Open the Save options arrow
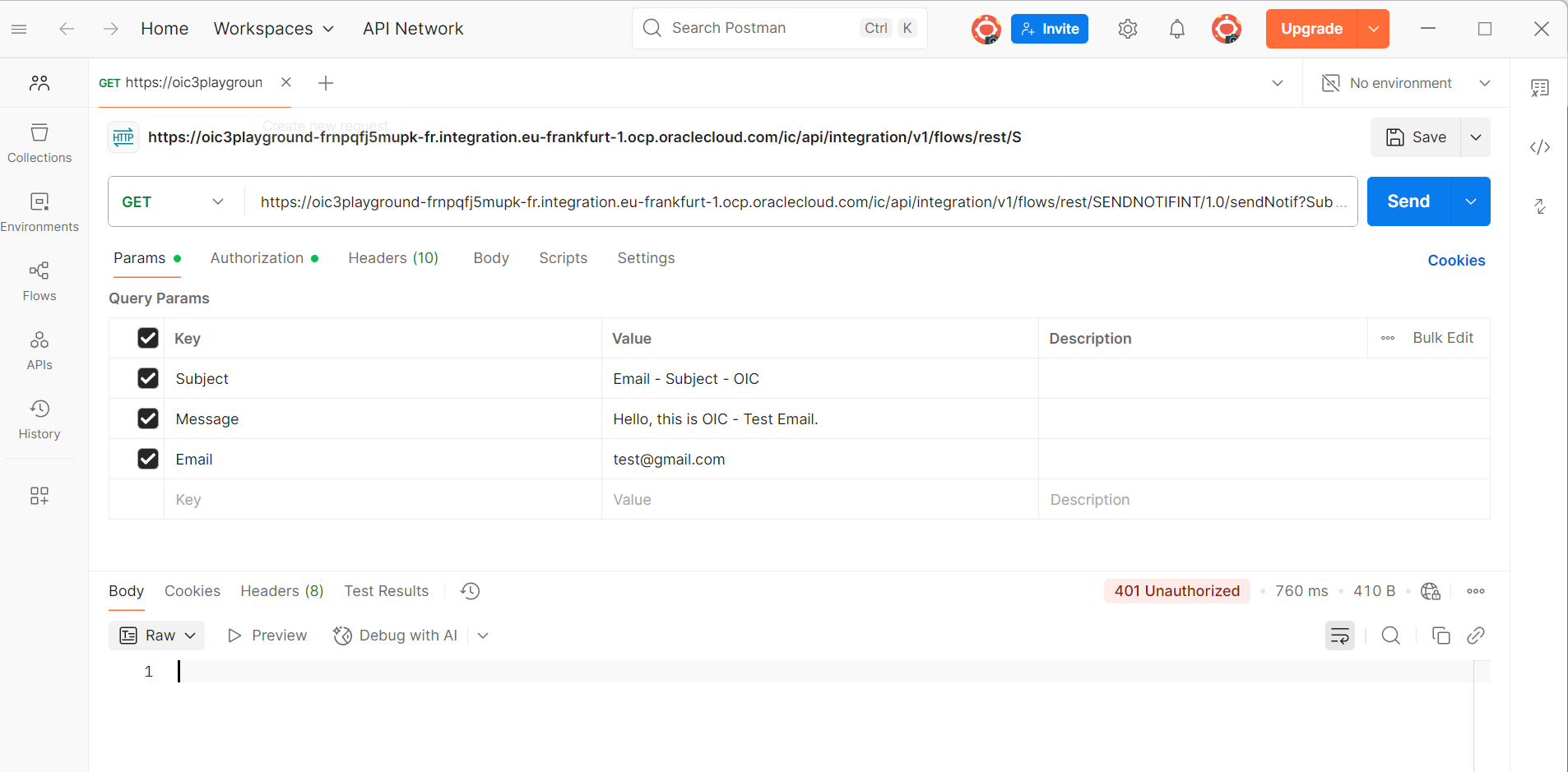 point(1476,137)
